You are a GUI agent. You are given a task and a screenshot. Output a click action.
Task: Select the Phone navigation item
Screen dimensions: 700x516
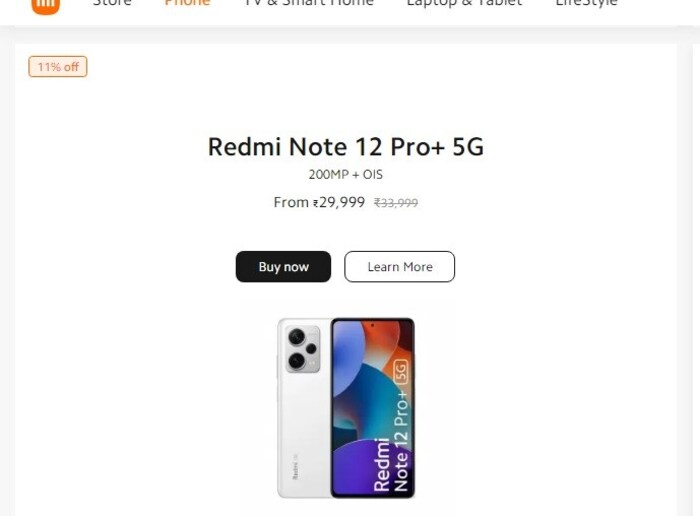(x=187, y=3)
